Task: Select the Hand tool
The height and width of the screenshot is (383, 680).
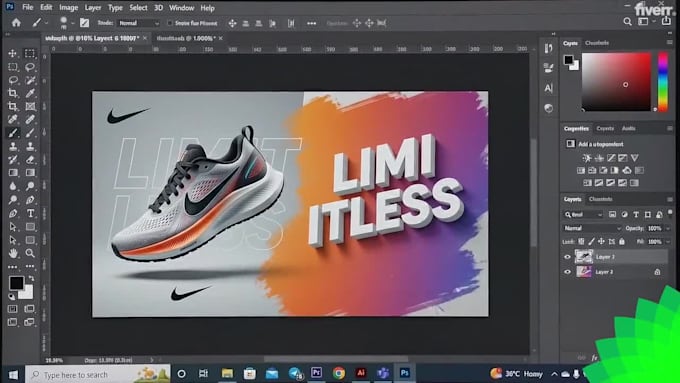Action: tap(13, 253)
